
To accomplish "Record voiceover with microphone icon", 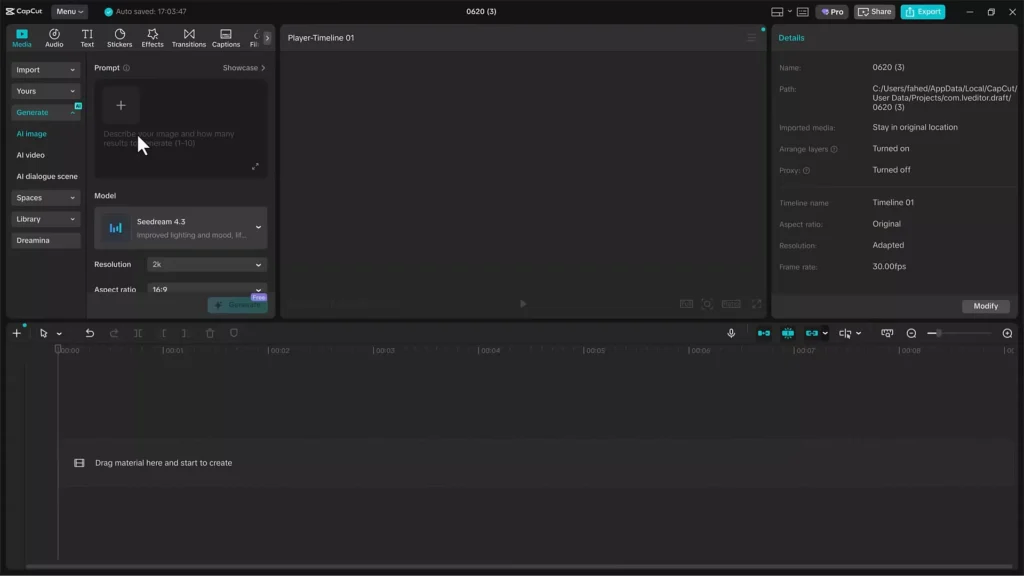I will tap(731, 333).
